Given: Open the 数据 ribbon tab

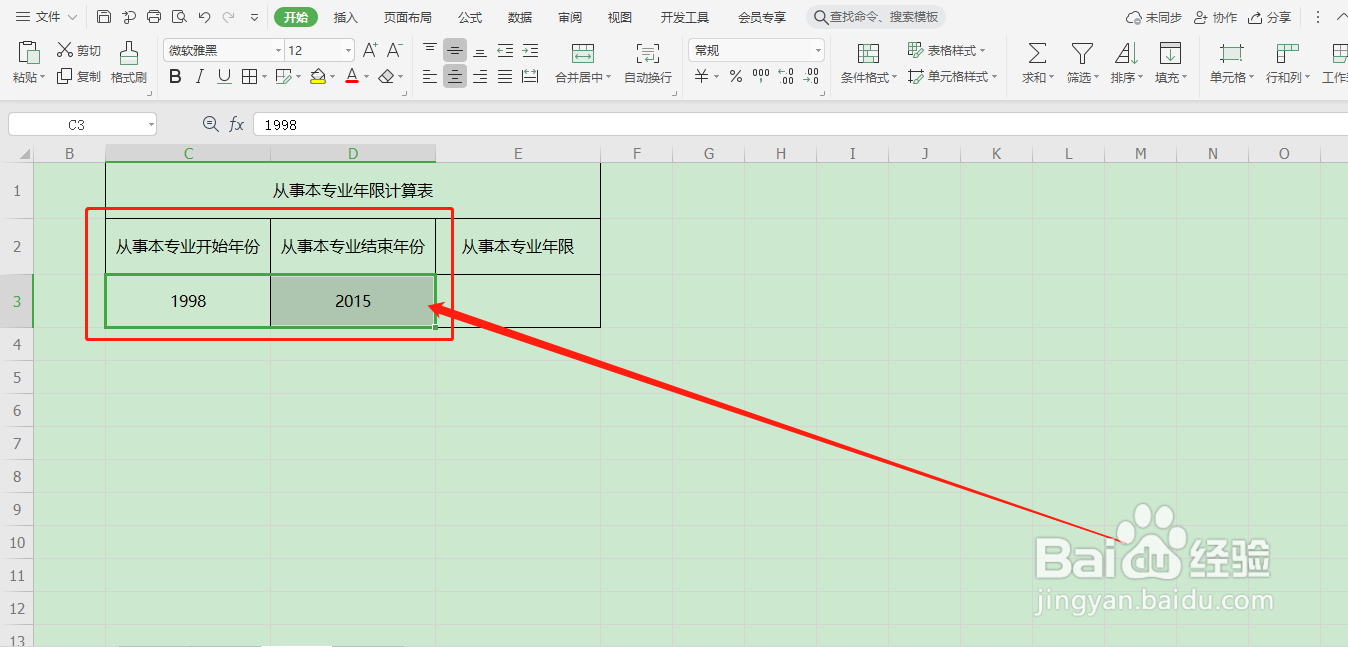Looking at the screenshot, I should (x=519, y=16).
